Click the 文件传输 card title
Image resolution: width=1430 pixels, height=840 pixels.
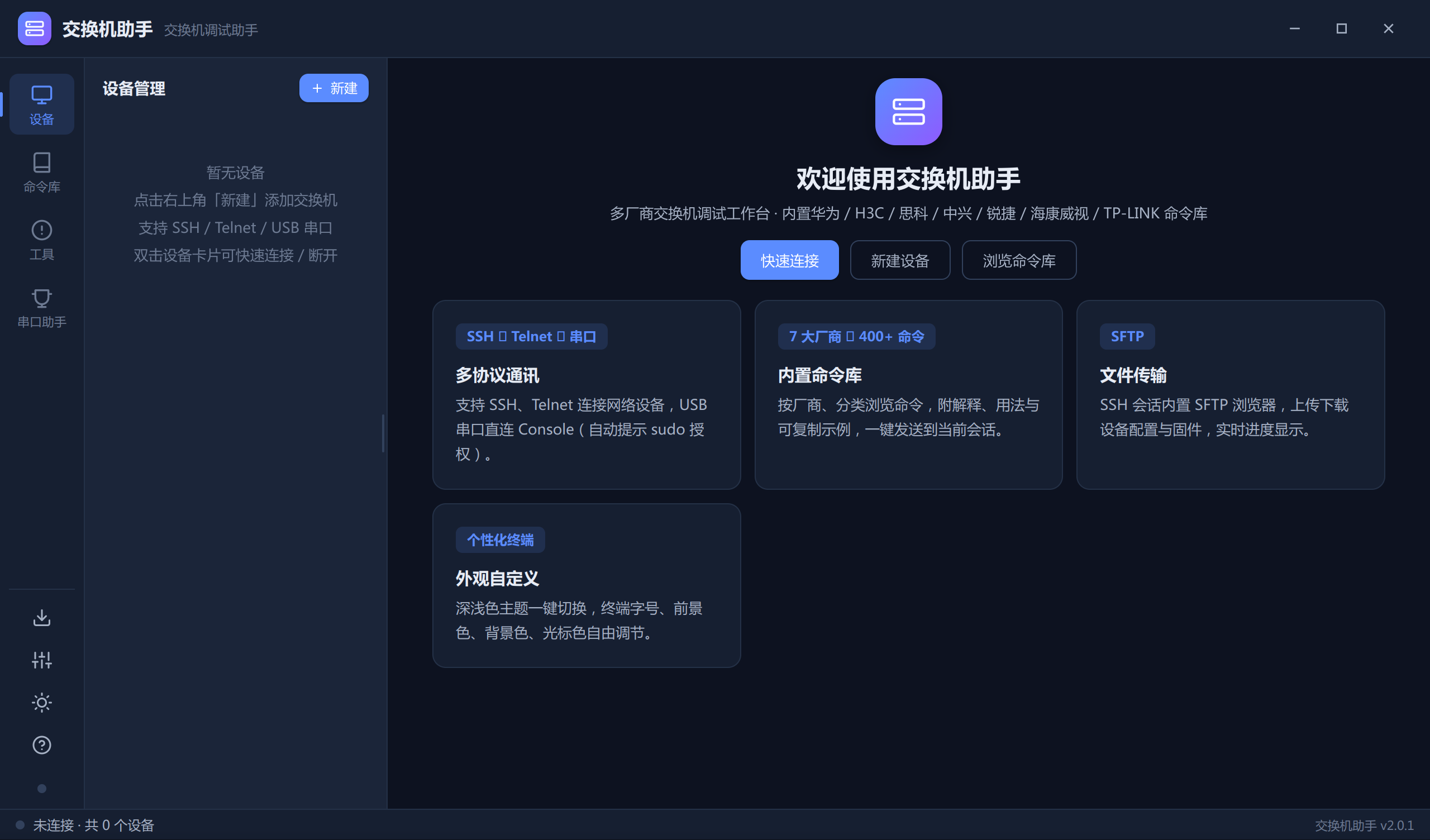point(1133,375)
